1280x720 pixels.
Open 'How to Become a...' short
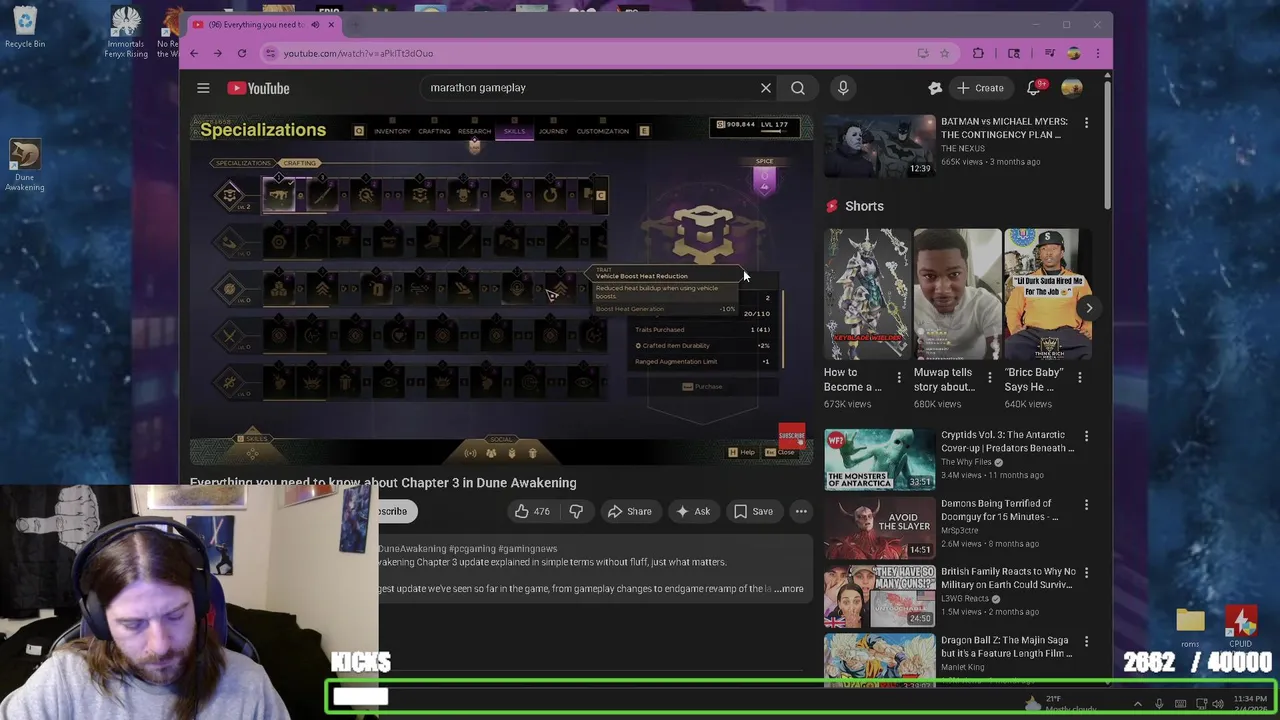coord(867,294)
